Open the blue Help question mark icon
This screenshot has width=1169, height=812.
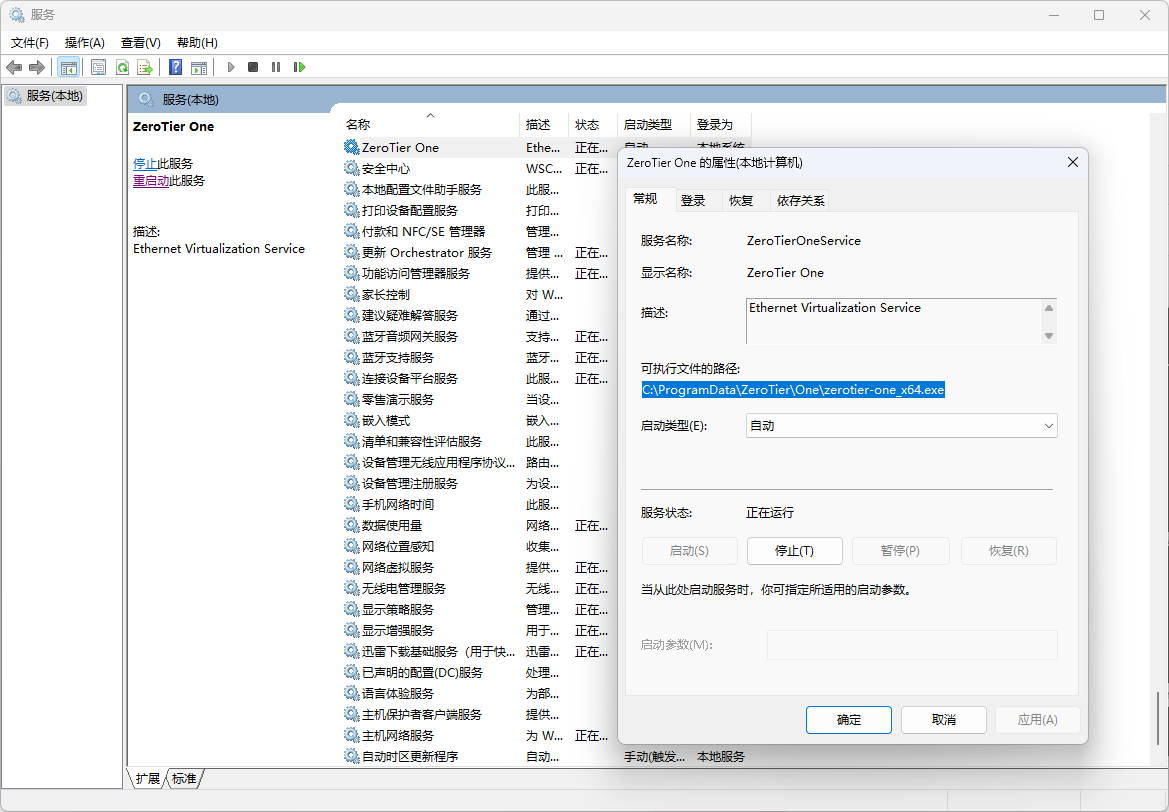(176, 67)
